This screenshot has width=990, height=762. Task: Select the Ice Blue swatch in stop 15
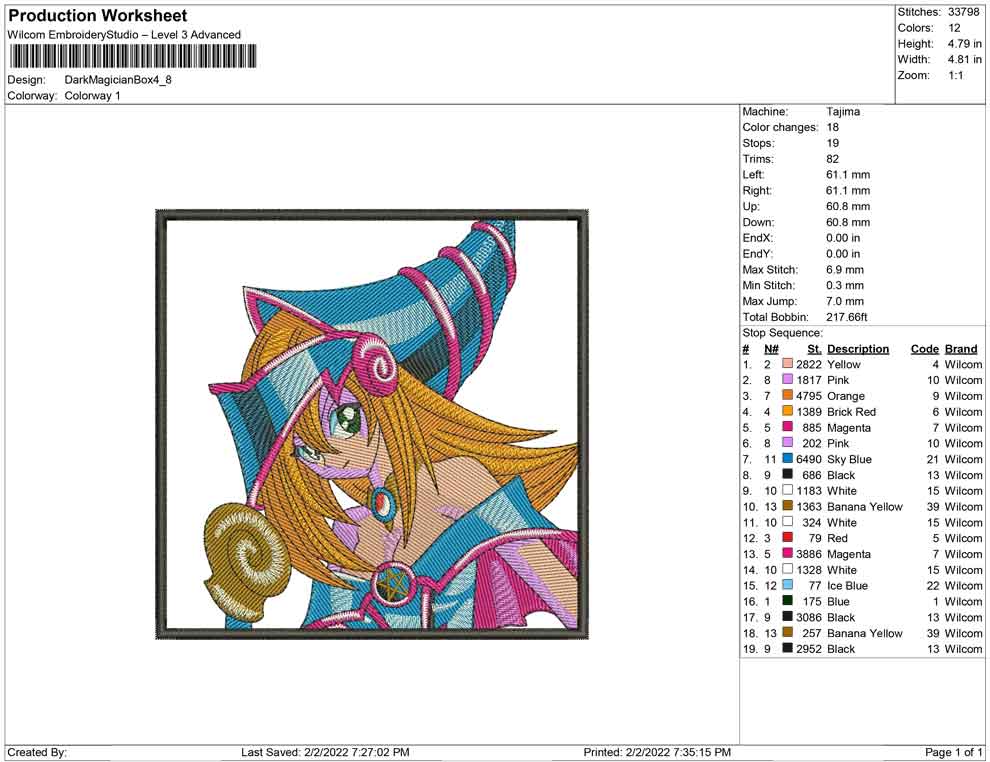point(787,585)
